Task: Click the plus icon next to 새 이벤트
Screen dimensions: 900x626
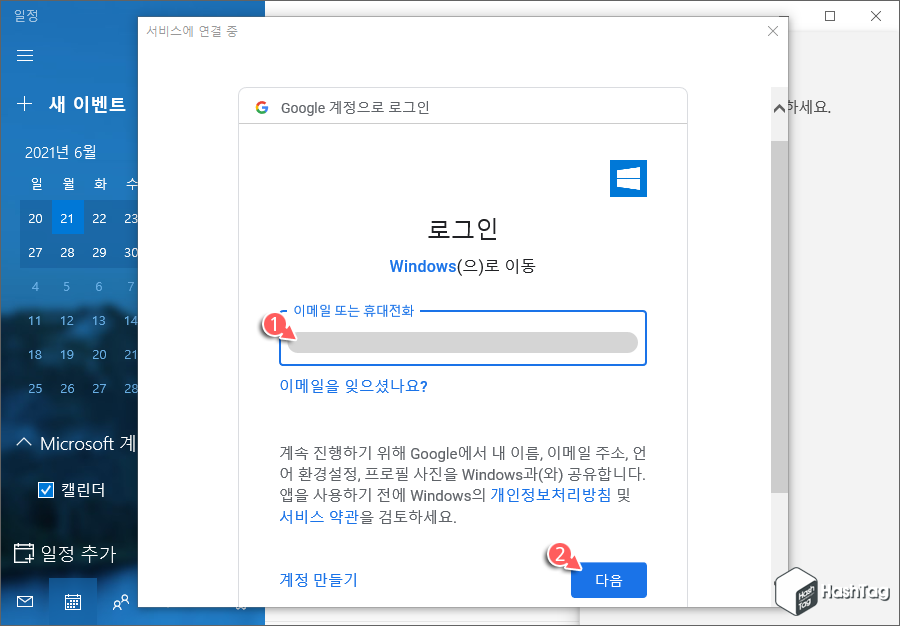Action: coord(23,104)
